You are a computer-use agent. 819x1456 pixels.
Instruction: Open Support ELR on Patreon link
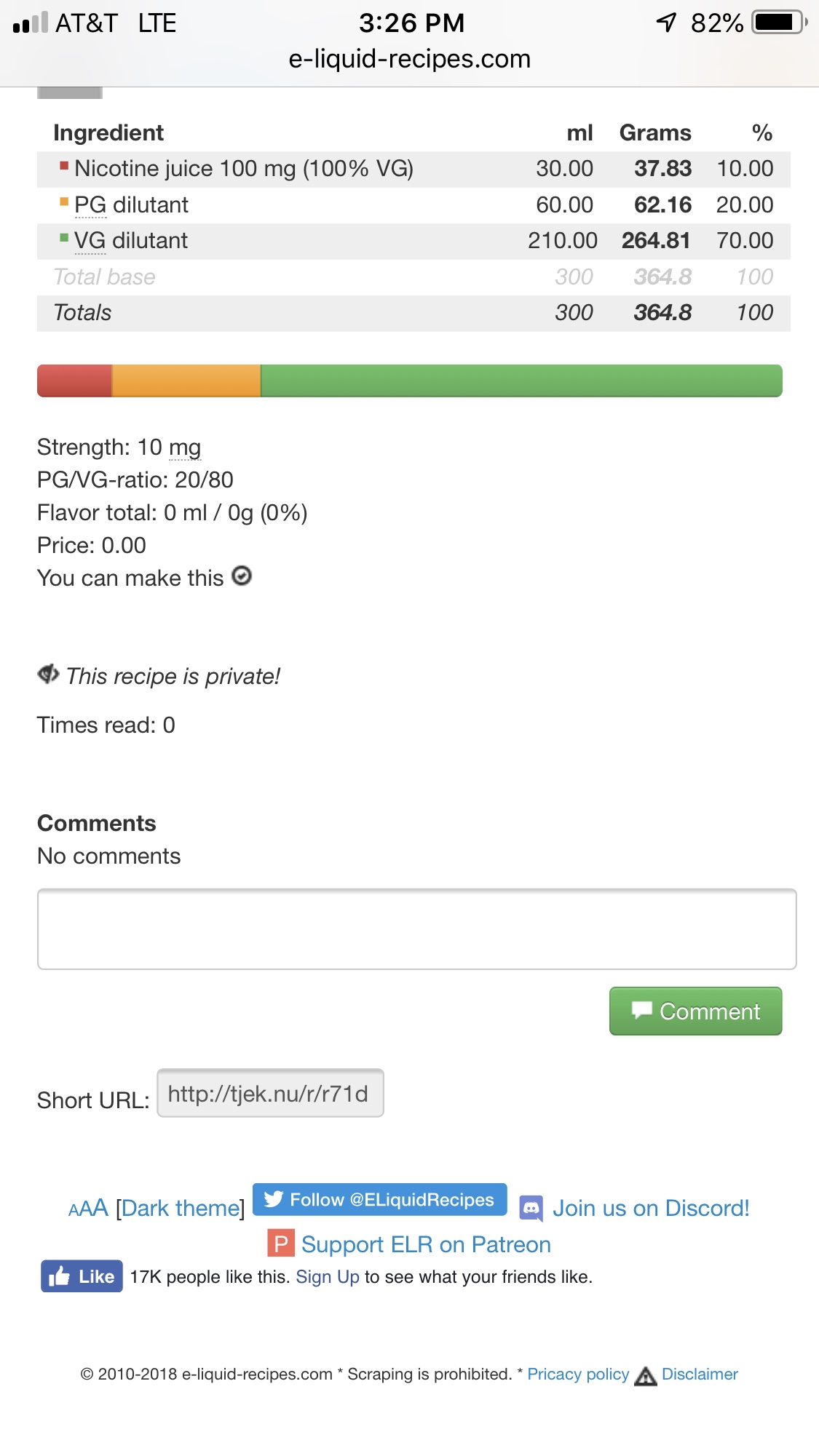point(426,1244)
